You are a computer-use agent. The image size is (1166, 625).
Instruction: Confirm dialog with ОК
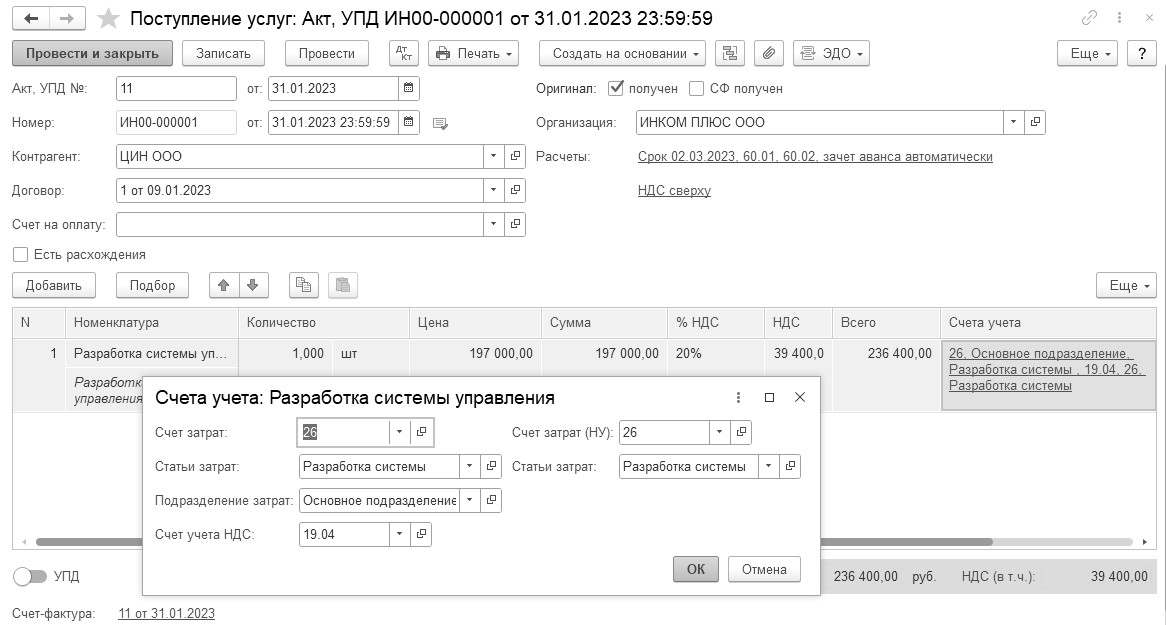click(695, 569)
